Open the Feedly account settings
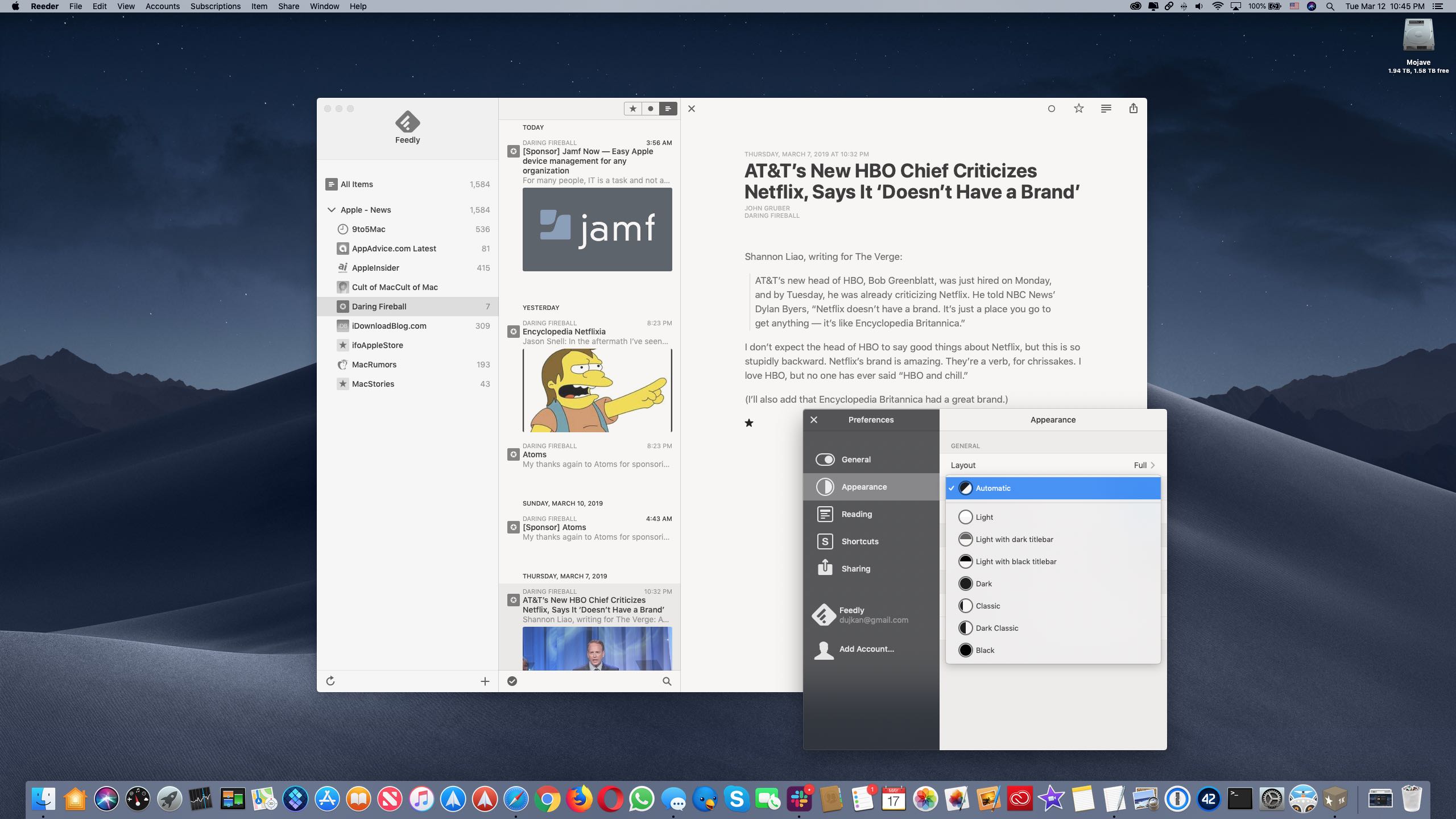Image resolution: width=1456 pixels, height=819 pixels. 871,615
